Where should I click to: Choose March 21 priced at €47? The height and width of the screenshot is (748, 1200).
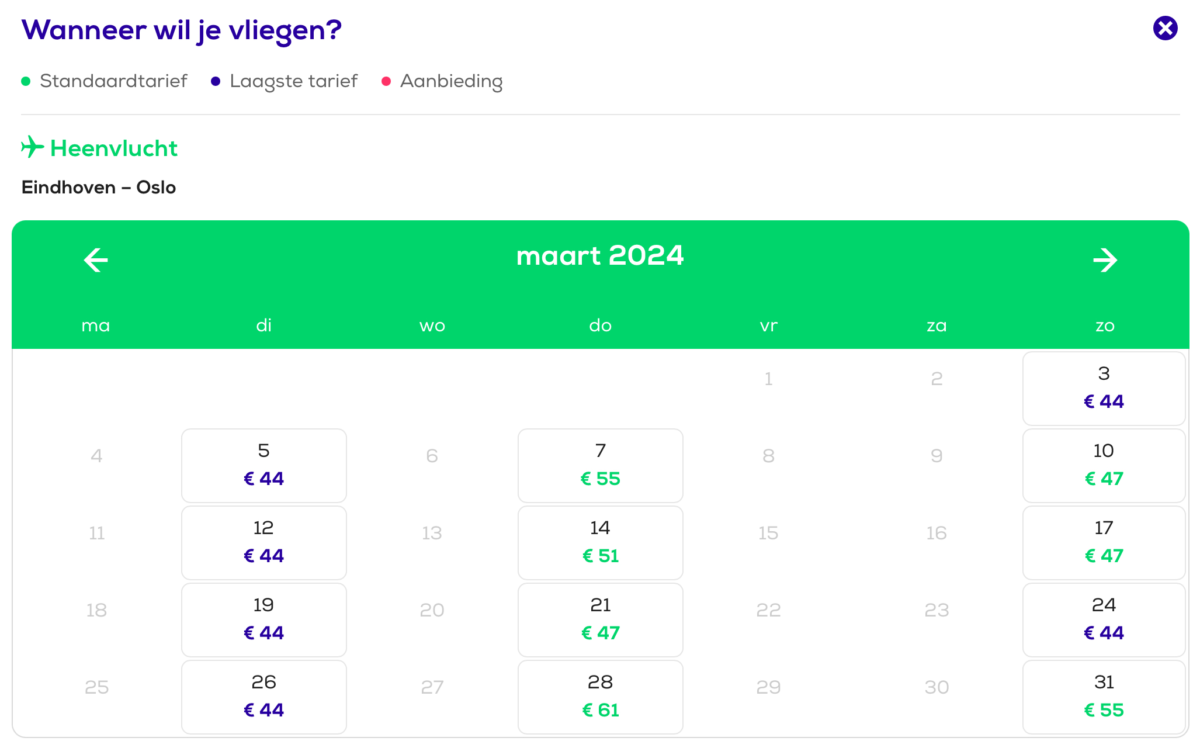pos(600,619)
